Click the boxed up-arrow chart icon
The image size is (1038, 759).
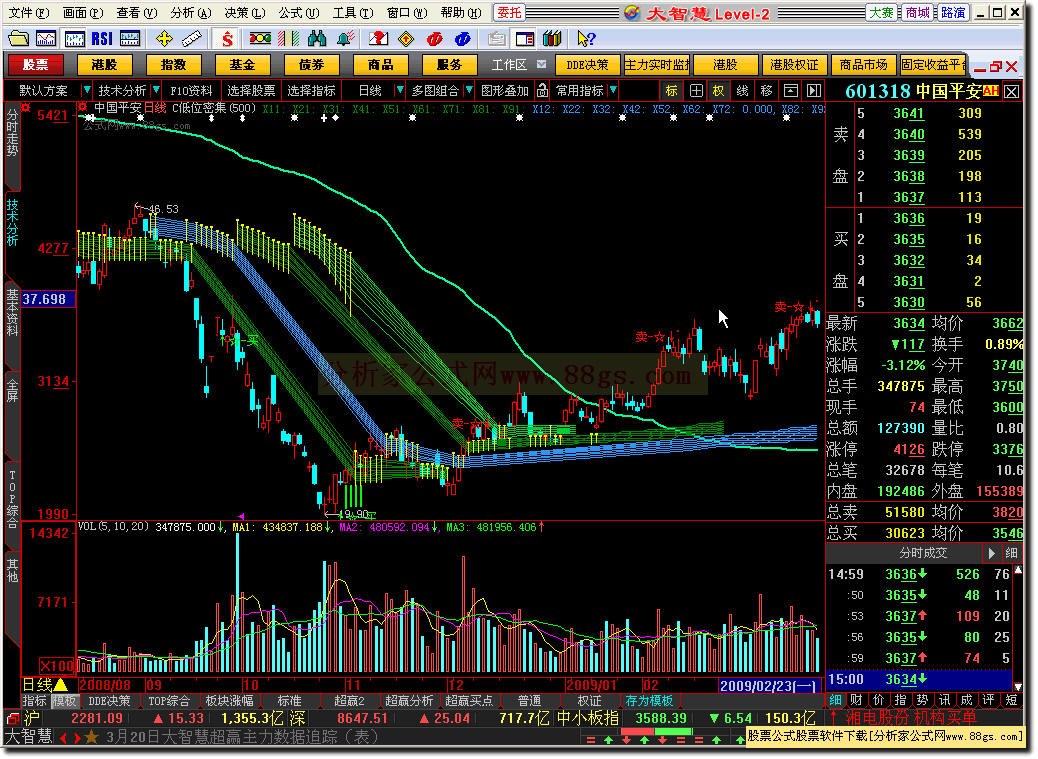tap(791, 91)
